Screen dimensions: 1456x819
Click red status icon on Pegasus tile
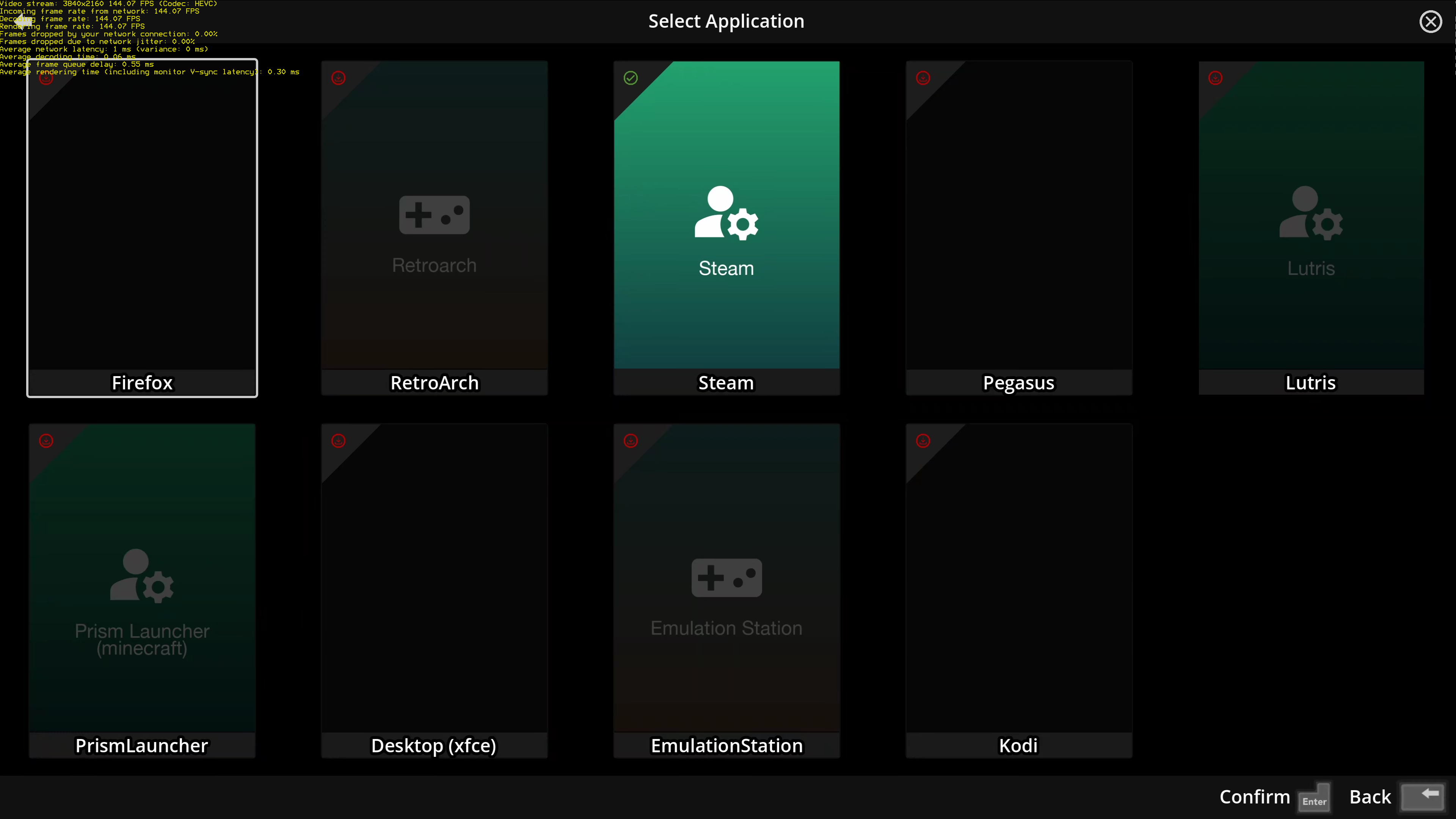pos(923,78)
